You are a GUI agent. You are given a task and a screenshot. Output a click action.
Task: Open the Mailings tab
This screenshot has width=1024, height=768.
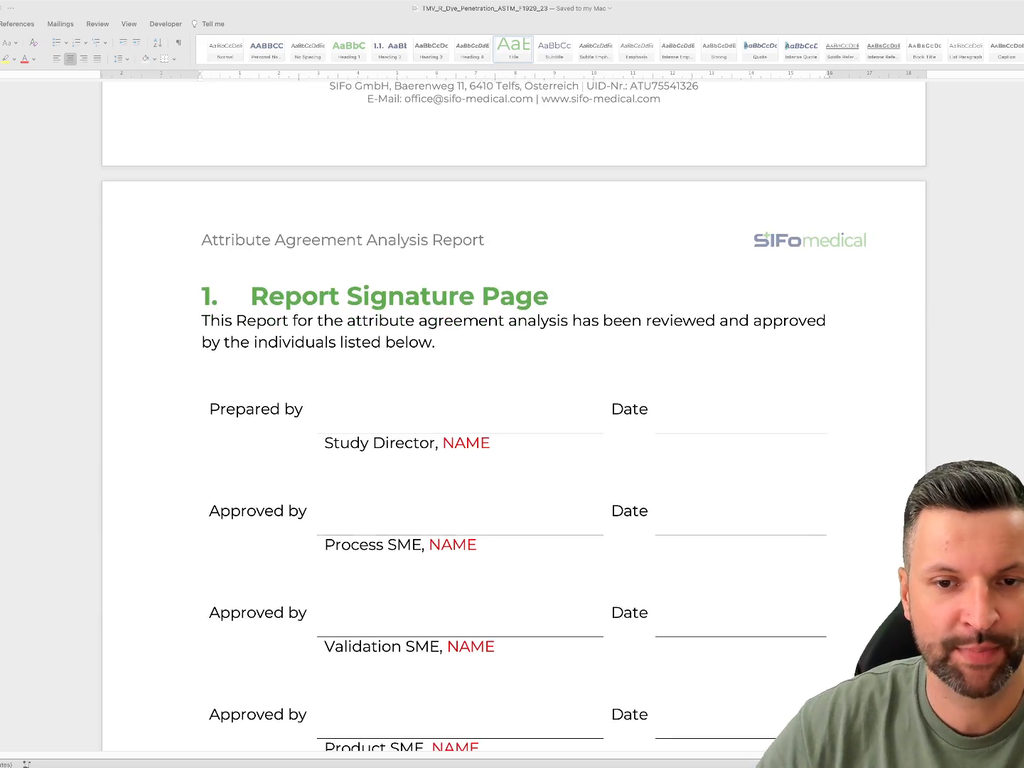point(60,24)
